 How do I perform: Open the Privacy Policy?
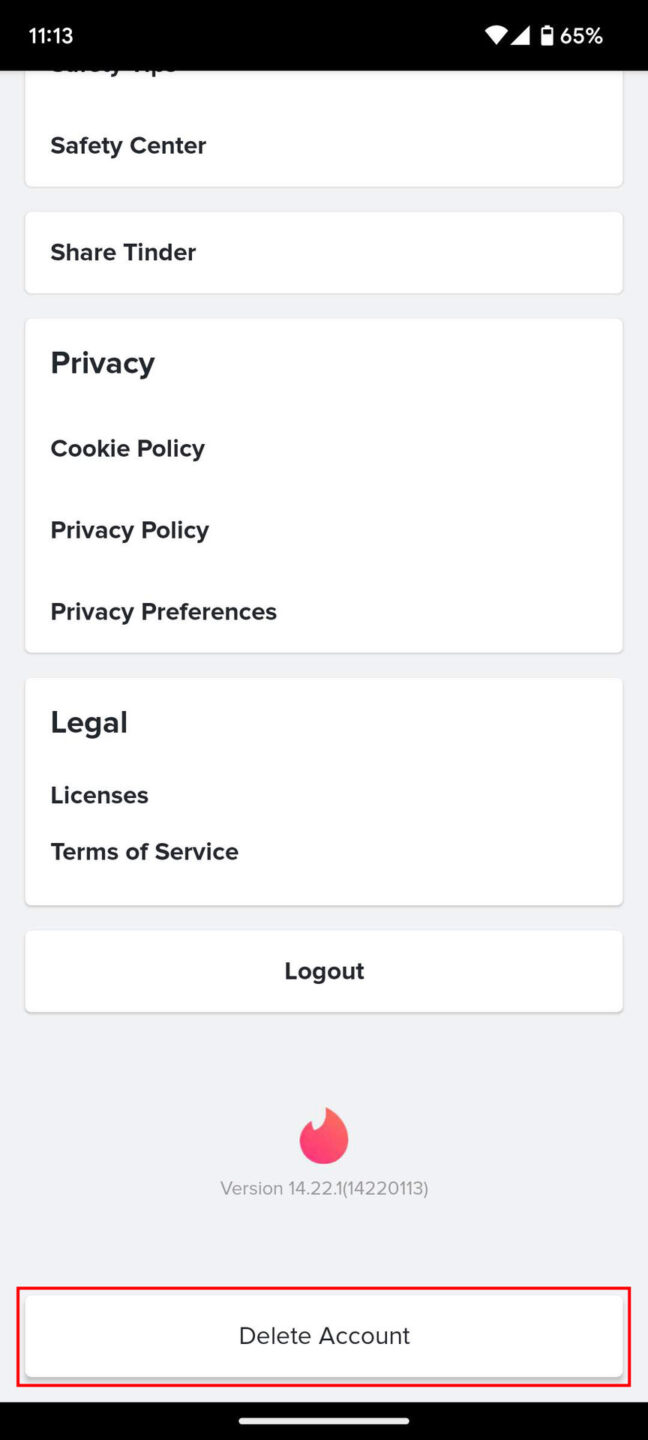129,529
